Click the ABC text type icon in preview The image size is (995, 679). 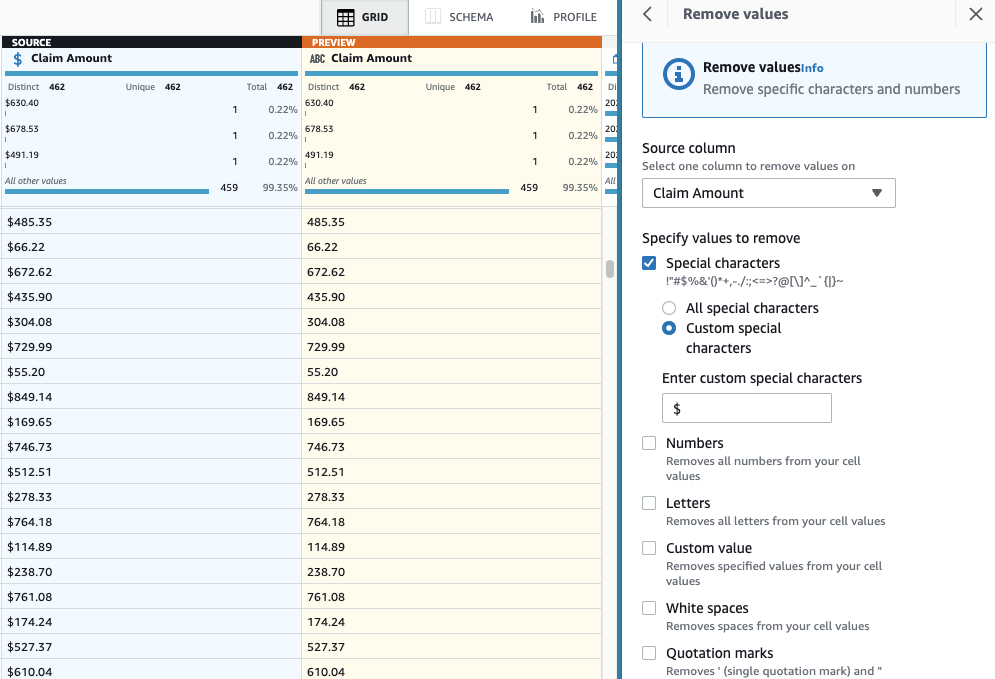pos(317,59)
